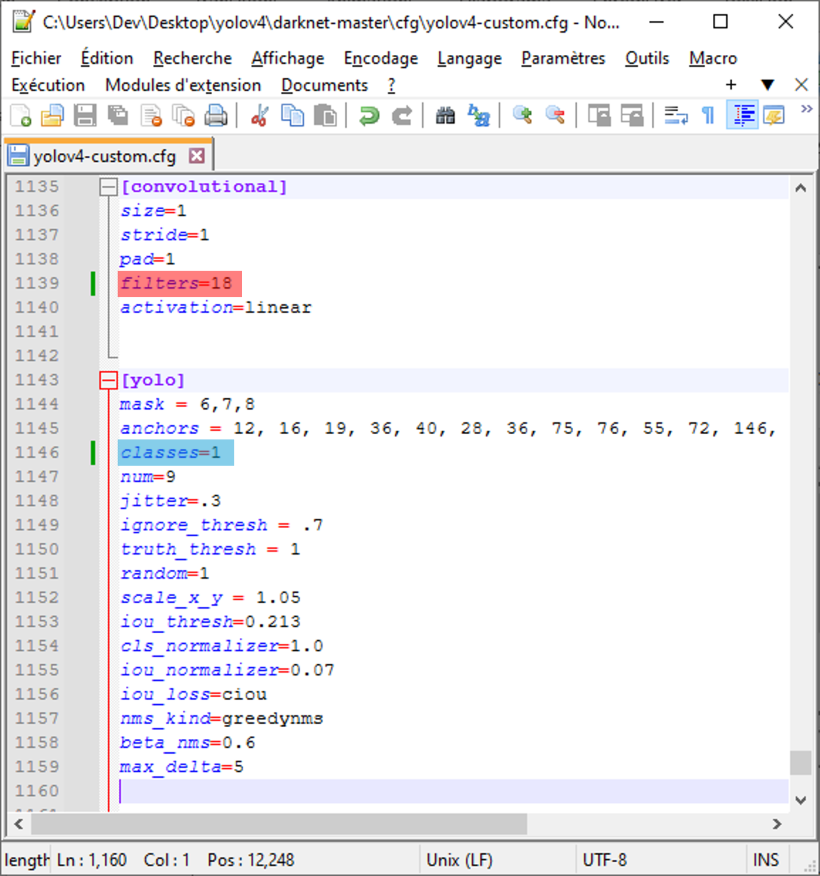Toggle the indent guide icon
Image resolution: width=820 pixels, height=876 pixels.
click(x=742, y=116)
